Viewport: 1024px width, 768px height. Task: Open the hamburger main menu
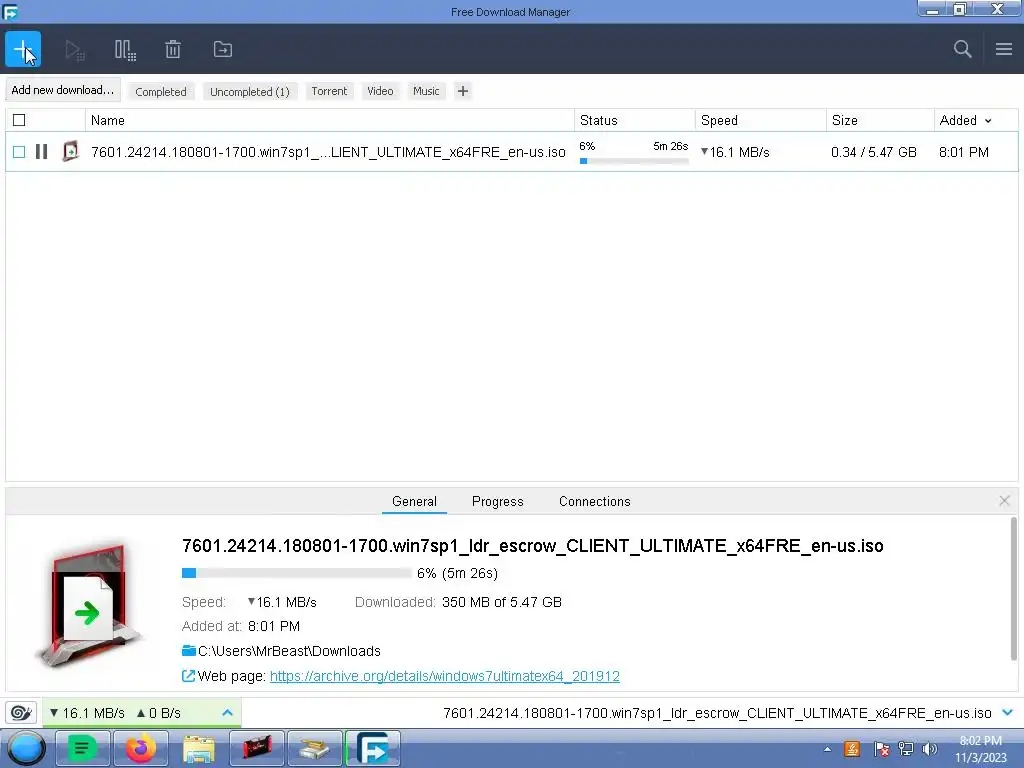(x=1004, y=49)
